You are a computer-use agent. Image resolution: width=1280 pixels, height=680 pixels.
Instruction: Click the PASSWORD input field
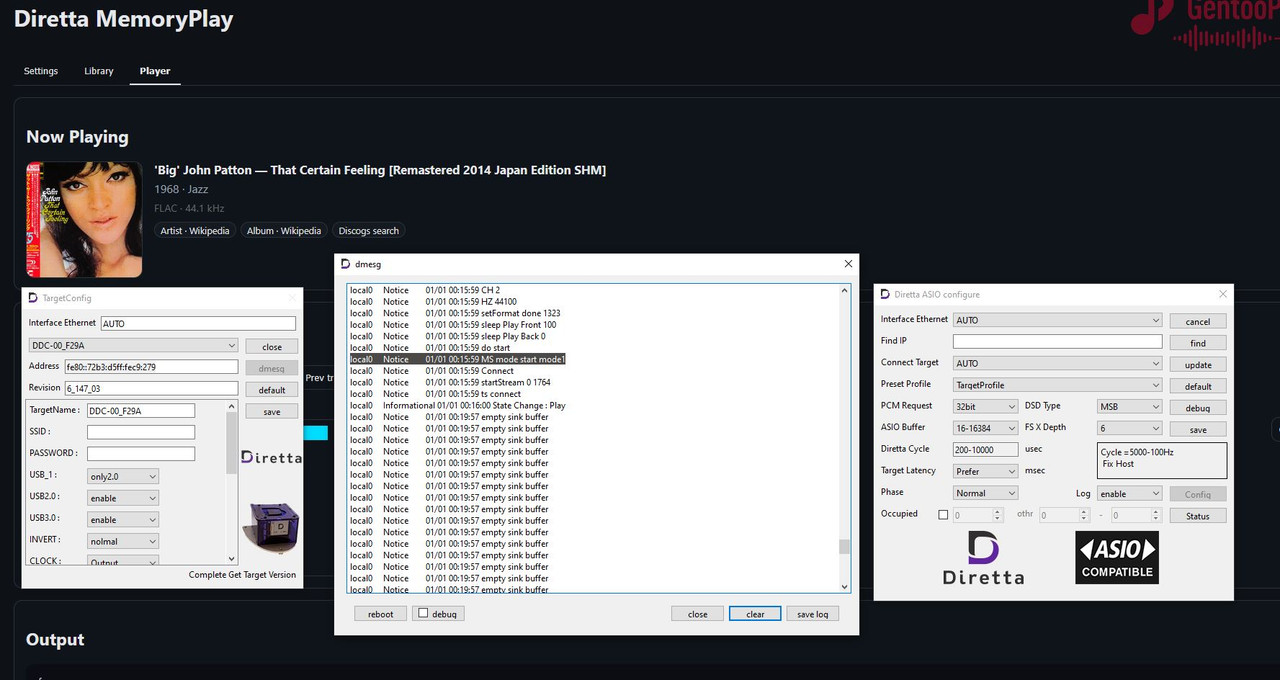[141, 454]
